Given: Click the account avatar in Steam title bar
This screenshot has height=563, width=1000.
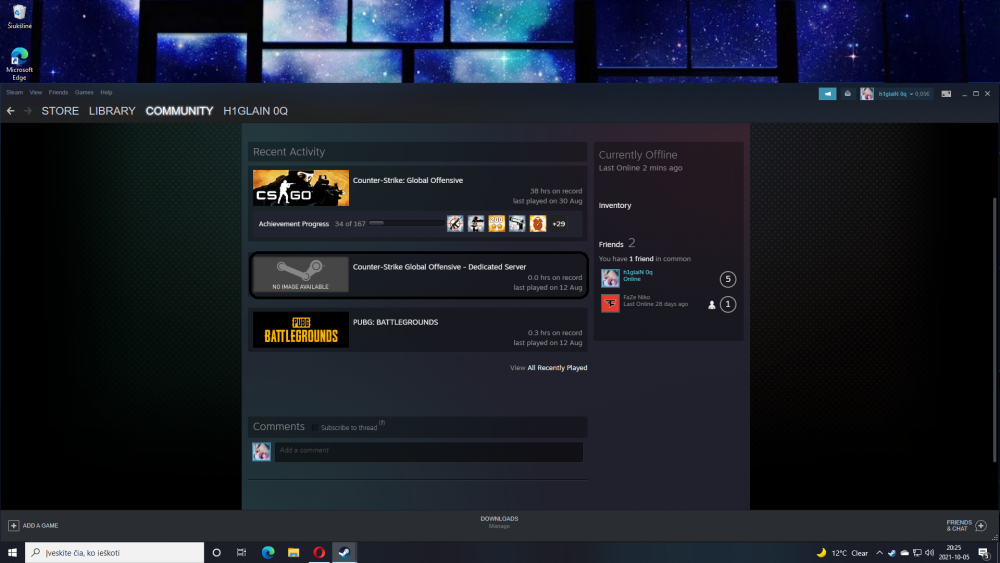Looking at the screenshot, I should 867,94.
